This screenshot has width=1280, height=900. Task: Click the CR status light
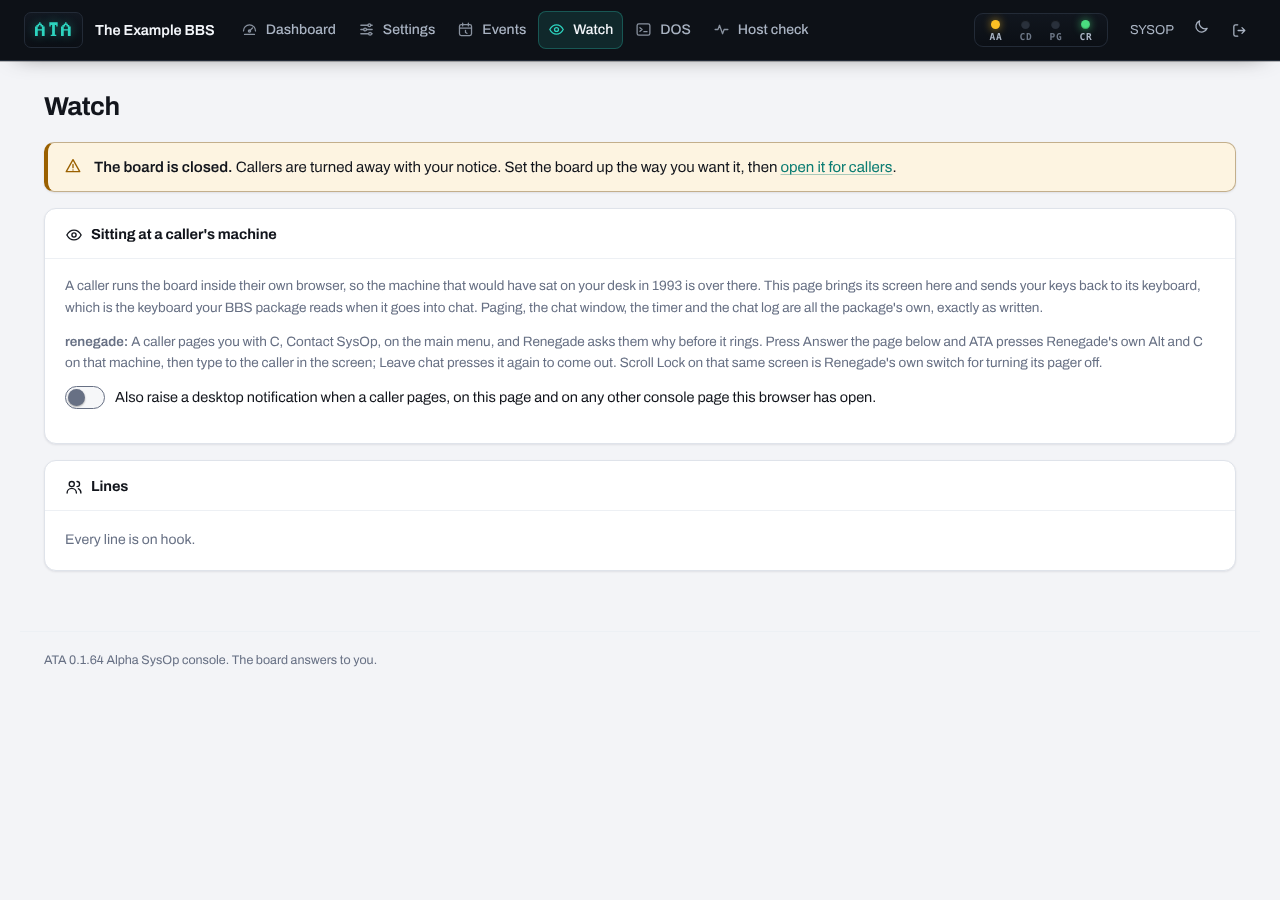(x=1085, y=30)
